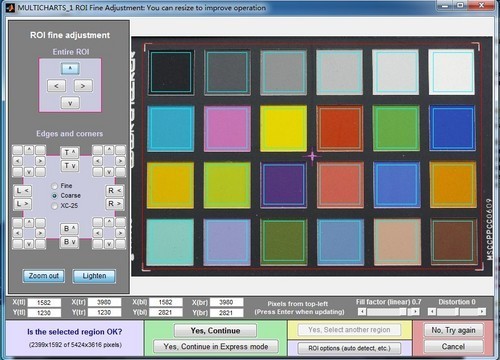Click the Y(tl) input field

pyautogui.click(x=44, y=313)
